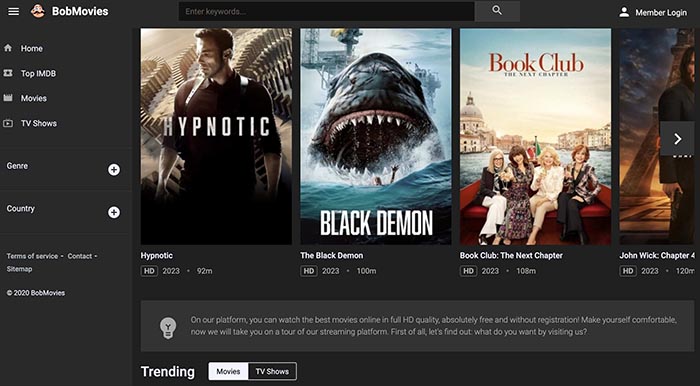Click the Book Club poster

(535, 137)
